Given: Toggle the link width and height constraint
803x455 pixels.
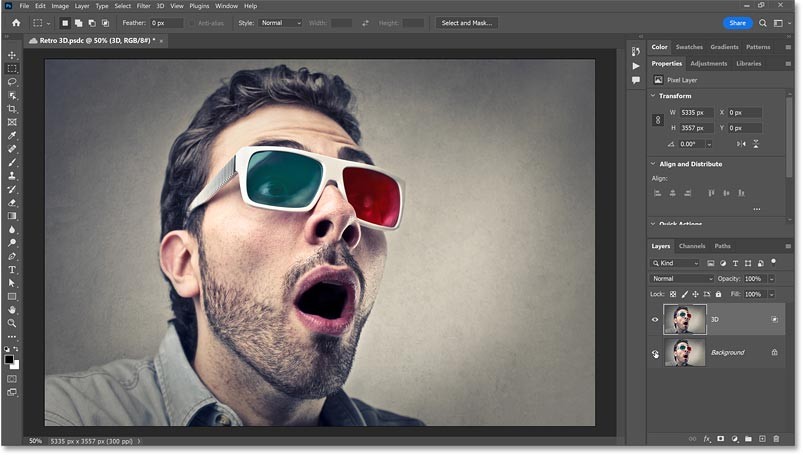Looking at the screenshot, I should pyautogui.click(x=657, y=120).
